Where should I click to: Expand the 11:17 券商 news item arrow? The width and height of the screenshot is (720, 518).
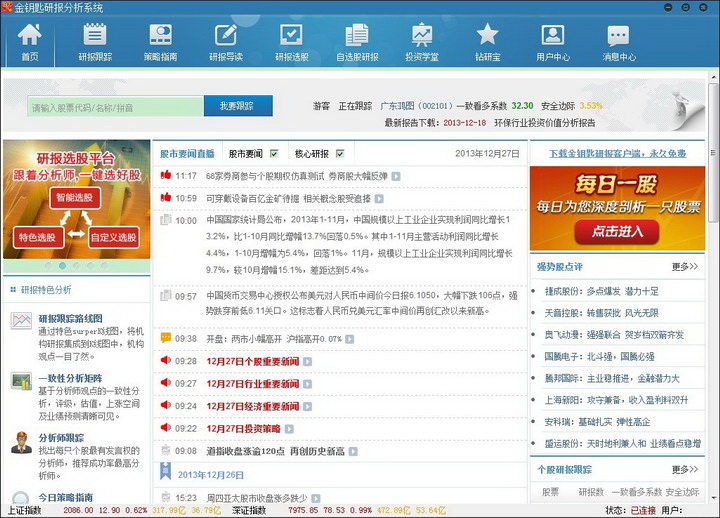coord(395,176)
